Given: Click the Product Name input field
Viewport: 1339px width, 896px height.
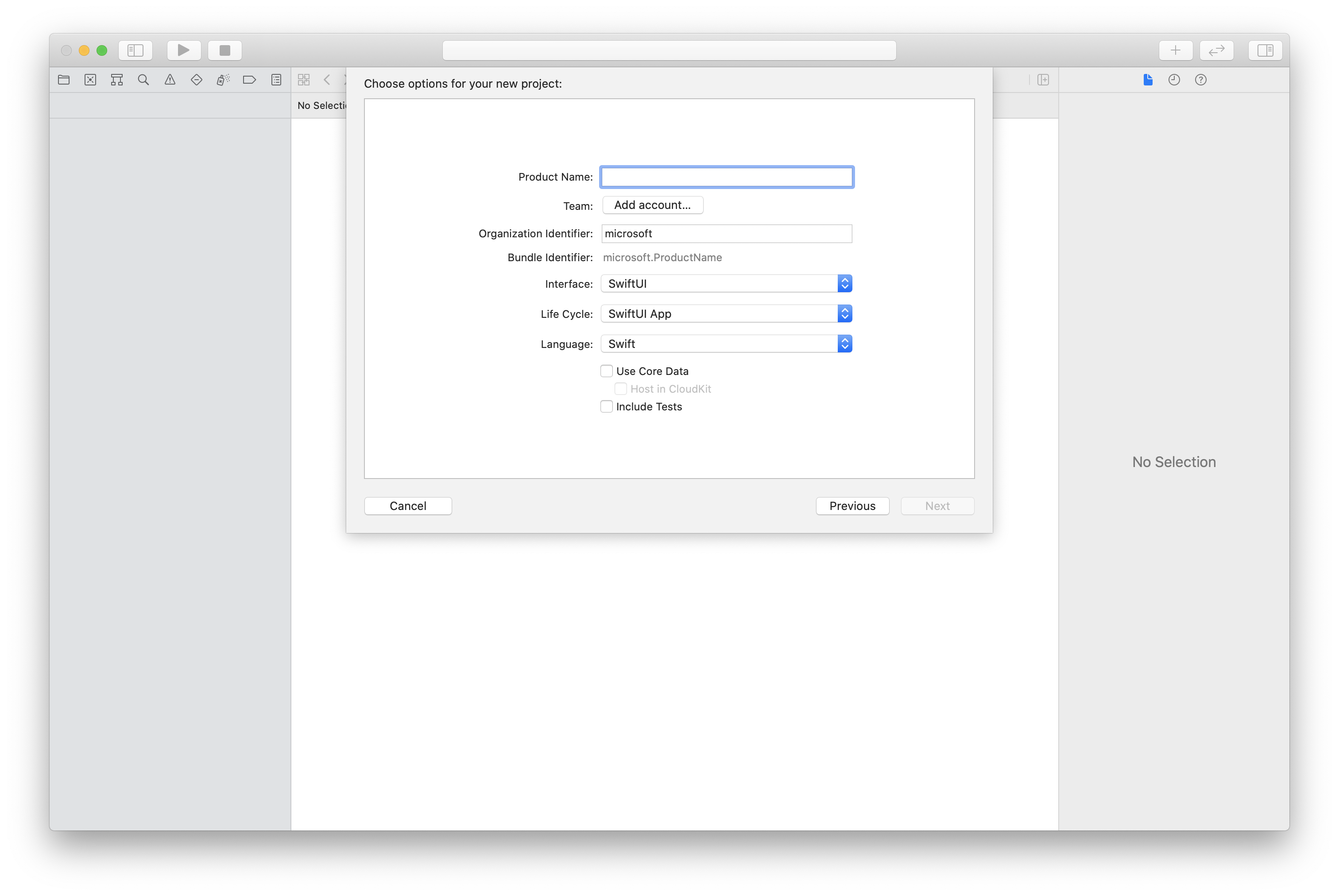Looking at the screenshot, I should tap(727, 176).
